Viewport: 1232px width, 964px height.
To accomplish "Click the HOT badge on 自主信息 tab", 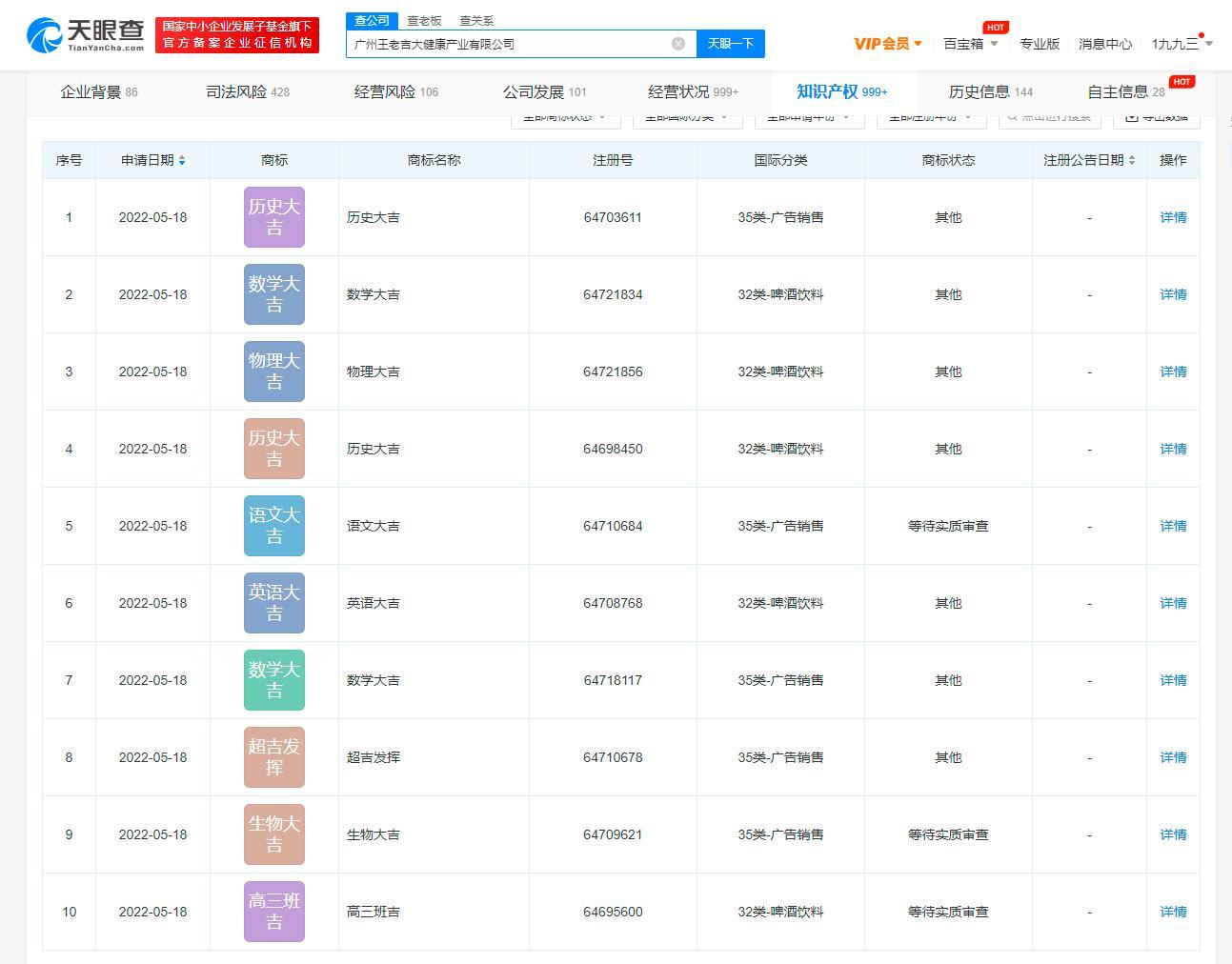I will pos(1182,81).
